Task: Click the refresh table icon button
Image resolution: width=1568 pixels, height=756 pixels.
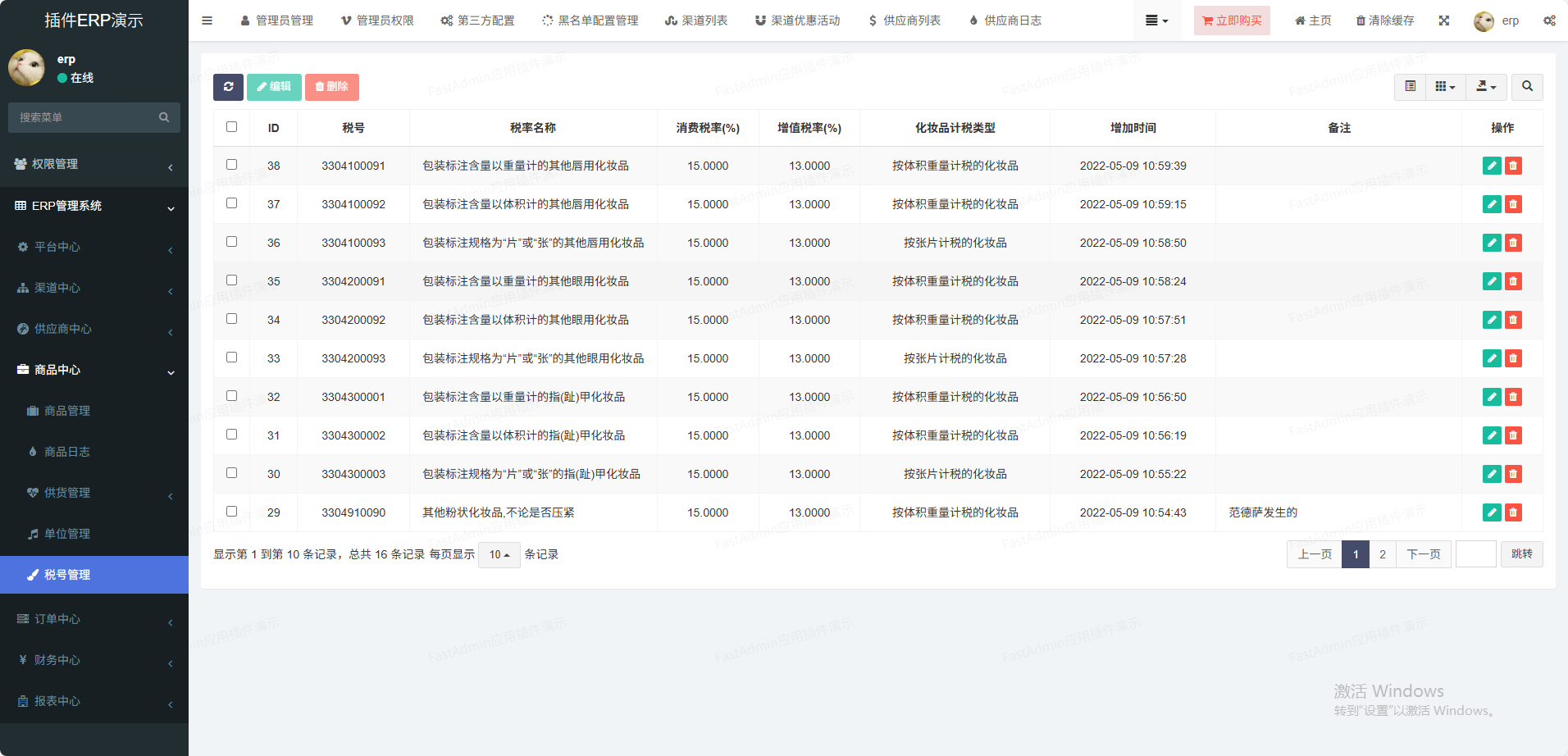Action: point(228,87)
